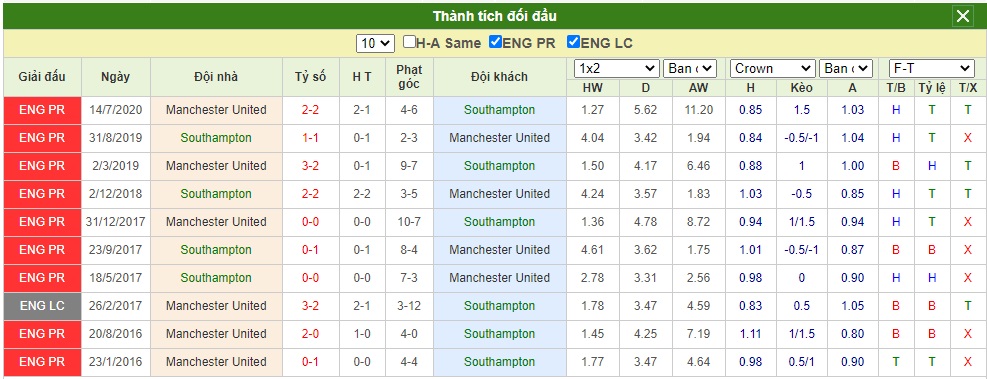Open the Crown bookmaker dropdown
Viewport: 987px width, 379px height.
[x=772, y=68]
